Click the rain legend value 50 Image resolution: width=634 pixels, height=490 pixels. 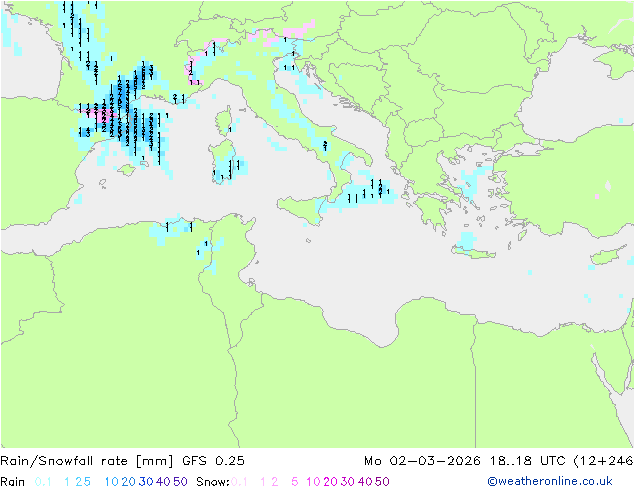coord(180,482)
